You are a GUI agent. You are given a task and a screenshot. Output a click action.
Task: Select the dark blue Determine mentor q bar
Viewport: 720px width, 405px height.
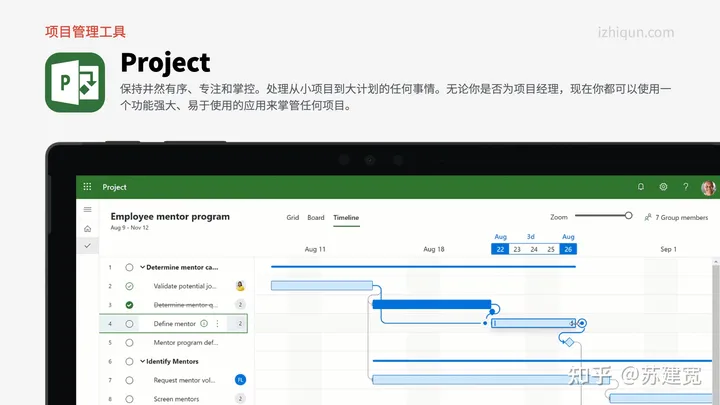(x=432, y=304)
